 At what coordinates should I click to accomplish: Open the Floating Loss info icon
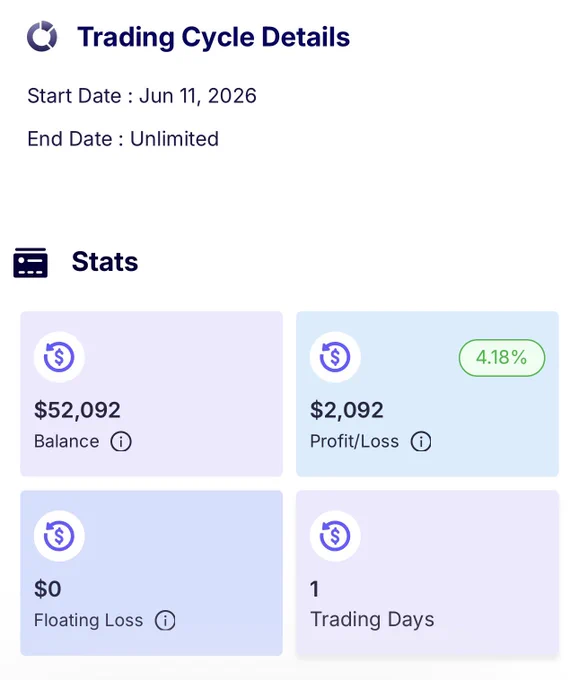click(x=165, y=621)
